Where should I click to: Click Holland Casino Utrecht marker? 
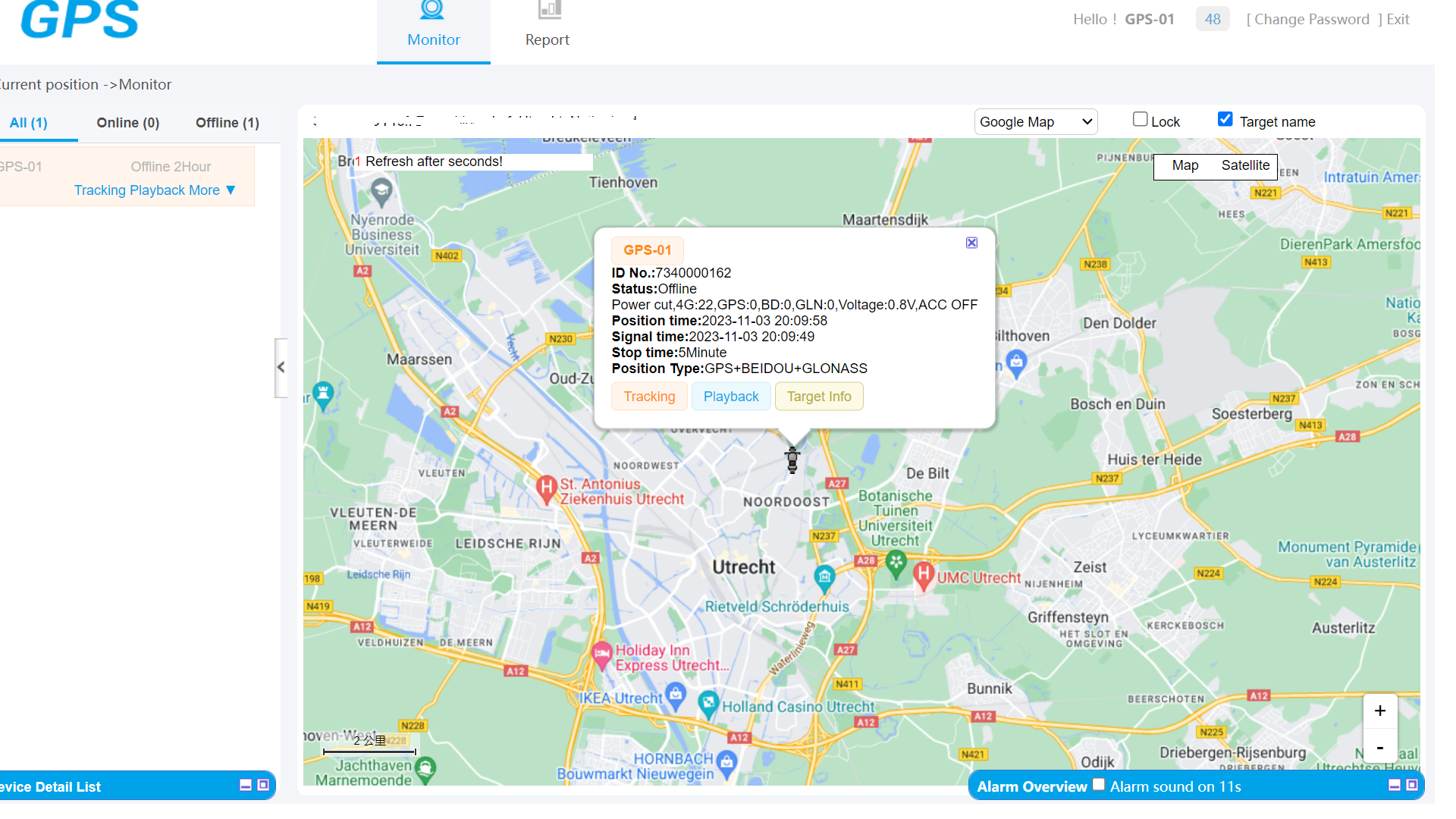point(708,704)
